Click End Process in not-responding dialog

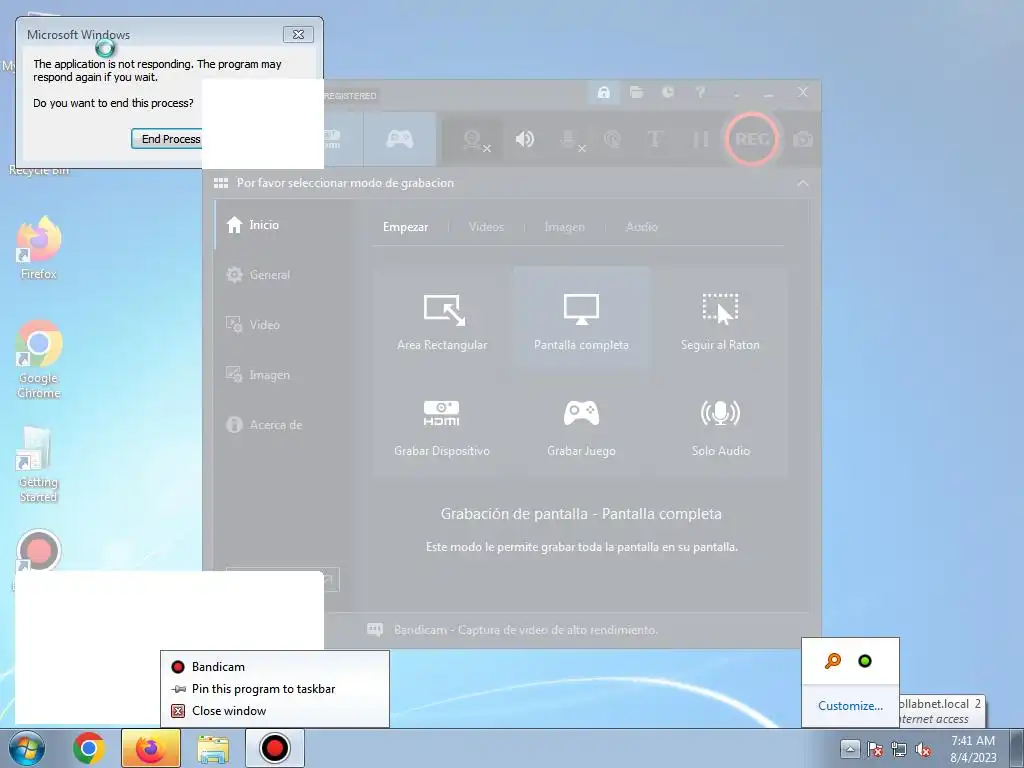click(168, 139)
